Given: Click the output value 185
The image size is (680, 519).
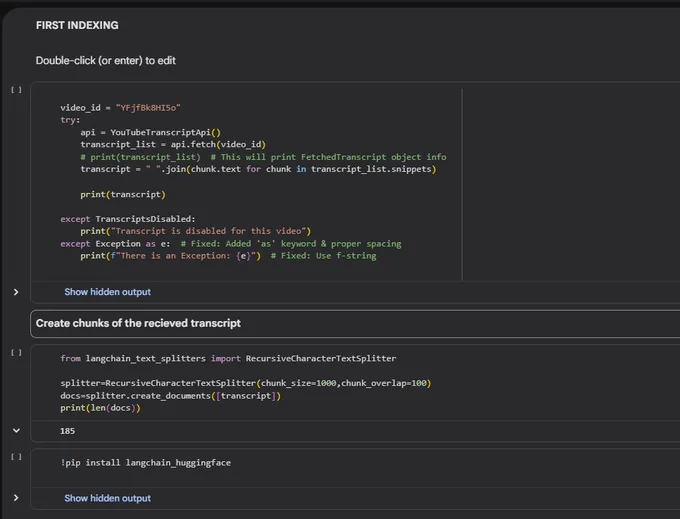Looking at the screenshot, I should 68,431.
